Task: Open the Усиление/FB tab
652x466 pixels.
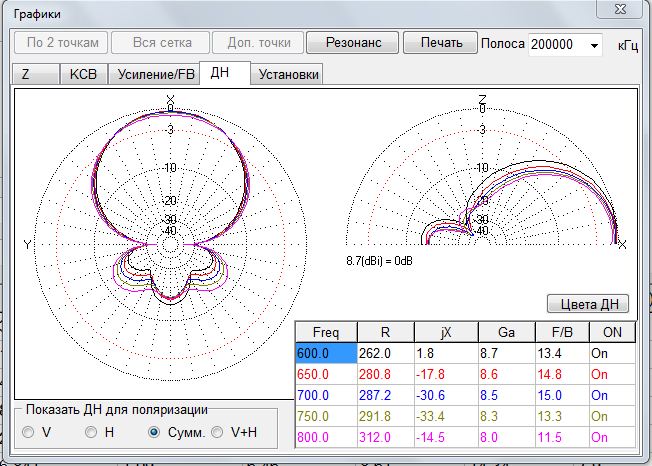Action: click(155, 75)
